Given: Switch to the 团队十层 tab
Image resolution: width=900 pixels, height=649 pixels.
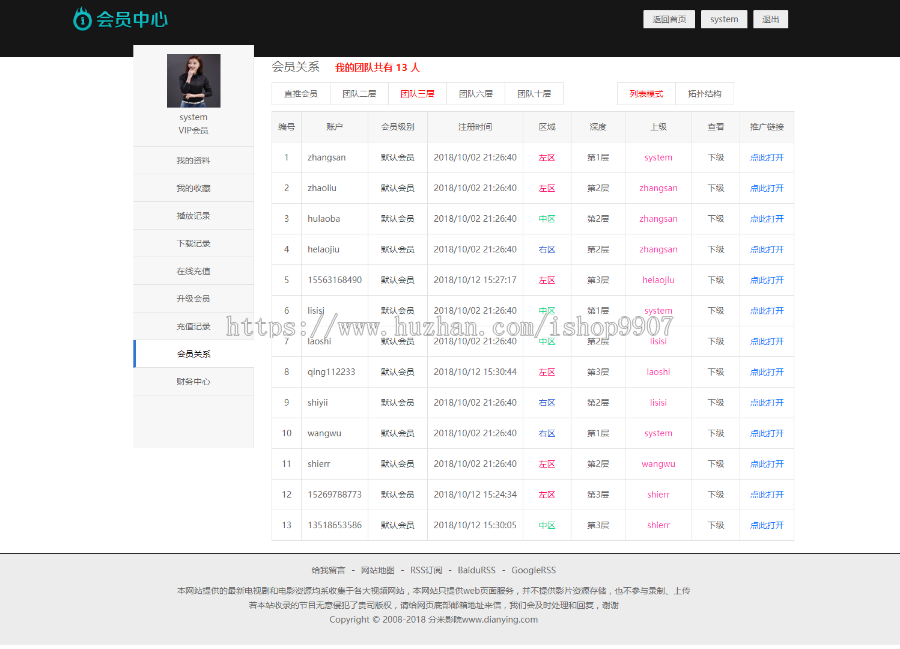Looking at the screenshot, I should coord(534,94).
